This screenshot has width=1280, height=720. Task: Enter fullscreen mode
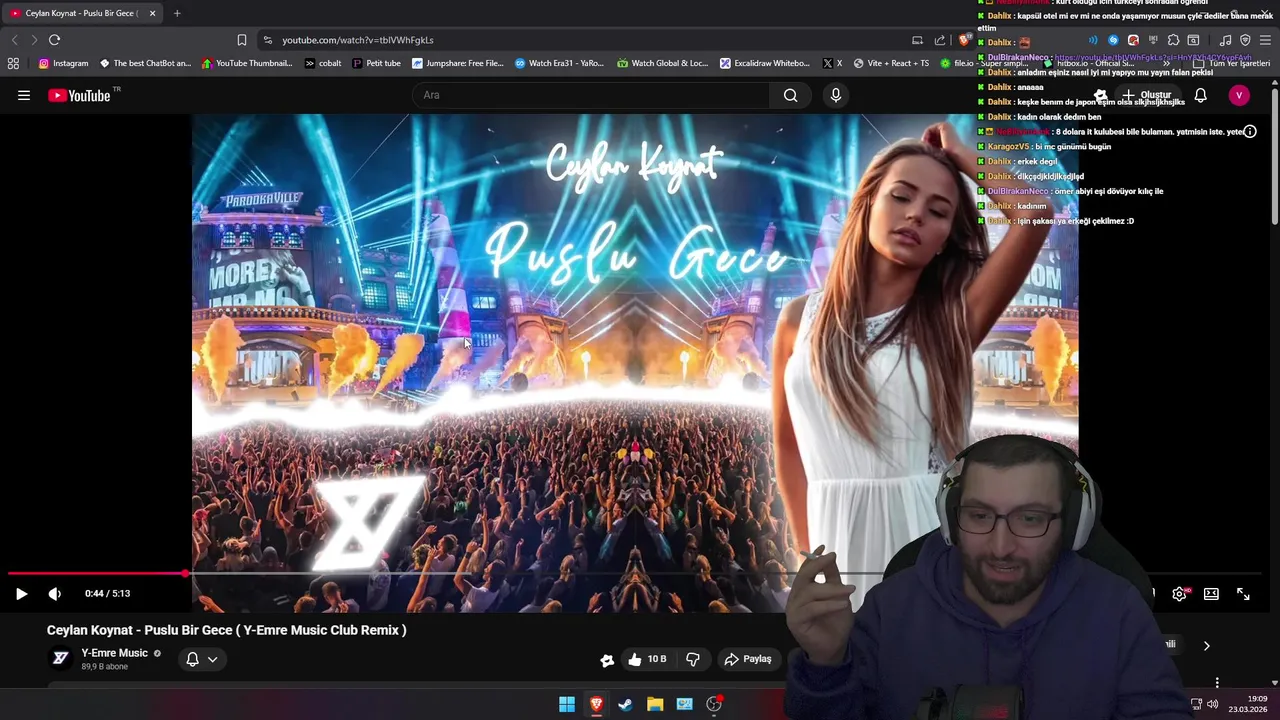[x=1243, y=593]
